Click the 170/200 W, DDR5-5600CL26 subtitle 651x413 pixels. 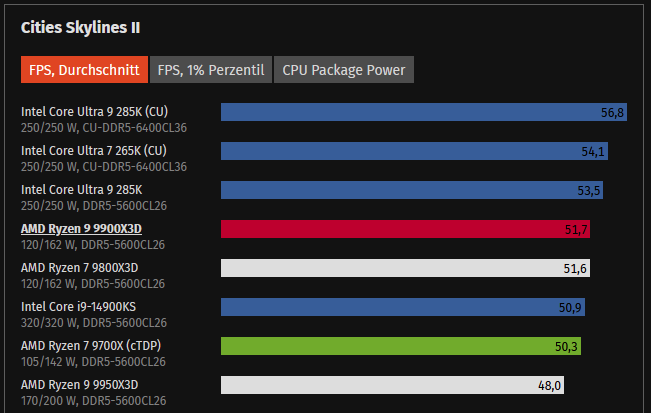(x=93, y=401)
